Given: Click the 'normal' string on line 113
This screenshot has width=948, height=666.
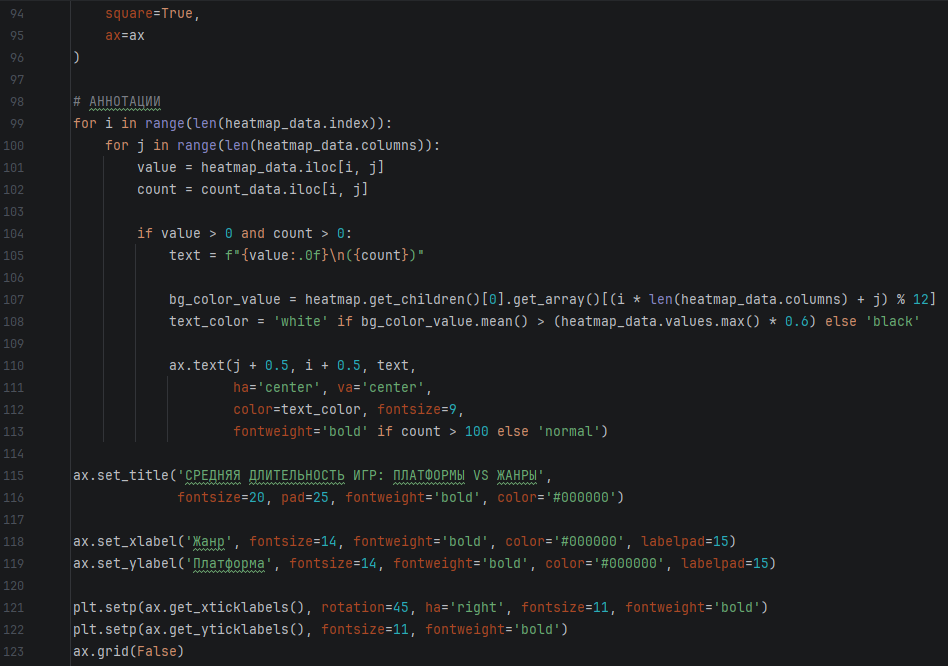Looking at the screenshot, I should [568, 431].
